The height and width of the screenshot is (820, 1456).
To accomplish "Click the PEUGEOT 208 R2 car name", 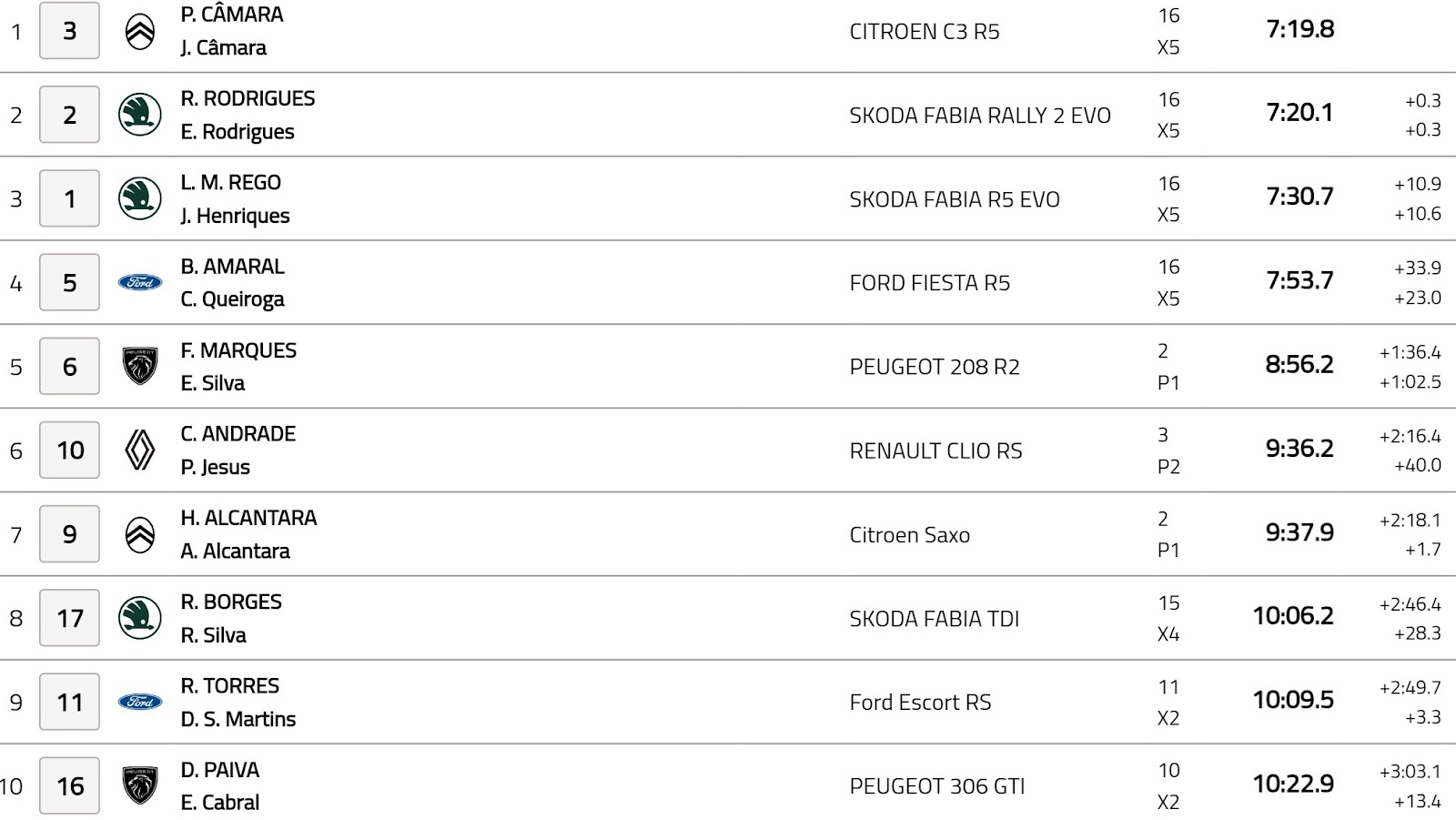I will (935, 367).
